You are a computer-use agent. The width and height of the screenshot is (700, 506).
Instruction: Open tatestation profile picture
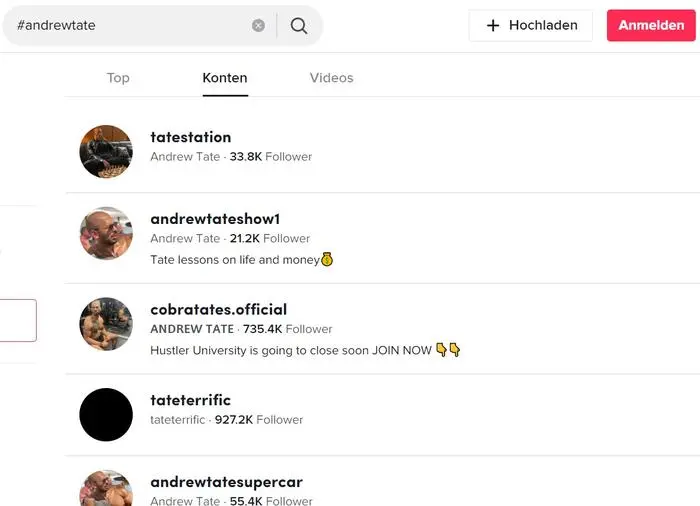(x=106, y=151)
